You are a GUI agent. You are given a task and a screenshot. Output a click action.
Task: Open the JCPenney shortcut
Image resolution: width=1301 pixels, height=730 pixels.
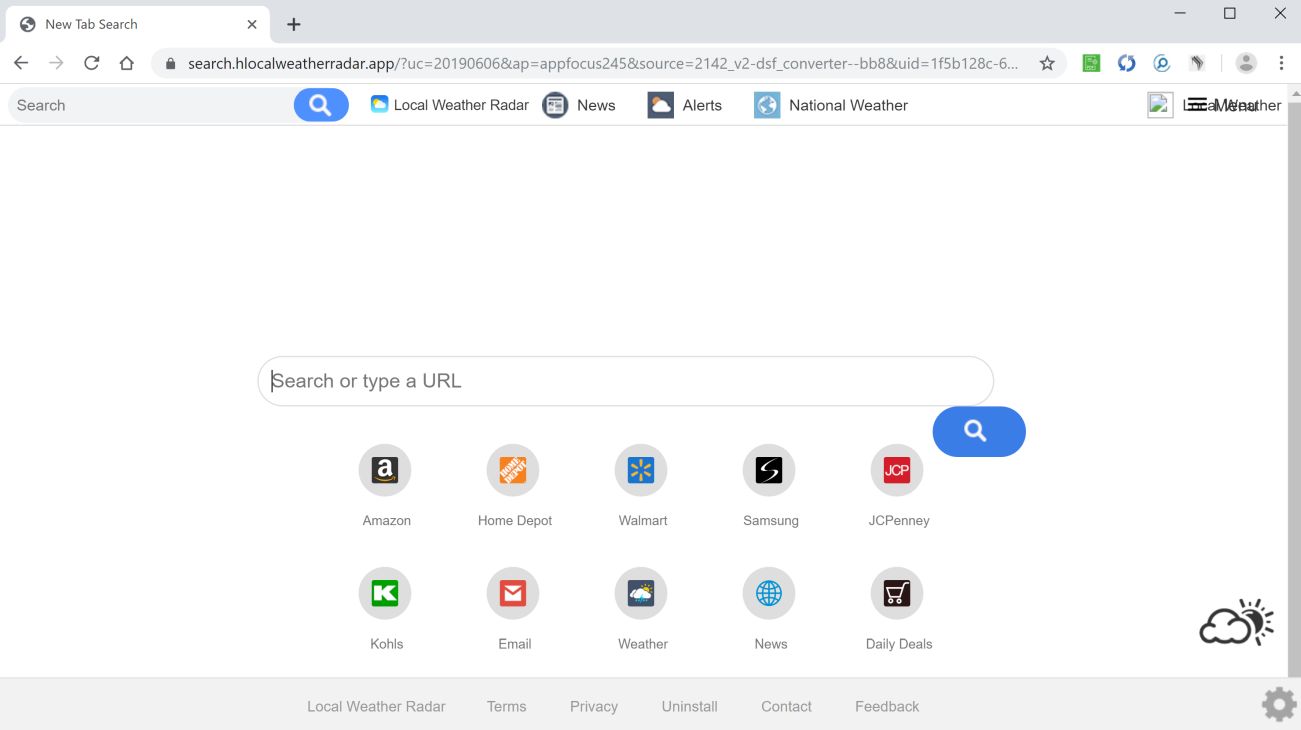[897, 470]
